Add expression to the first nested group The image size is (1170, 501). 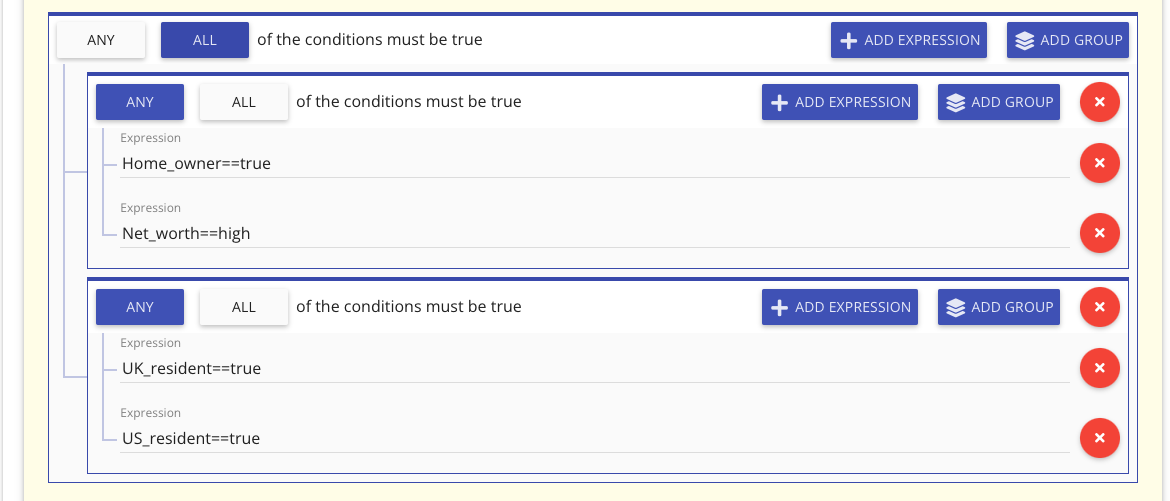(839, 102)
